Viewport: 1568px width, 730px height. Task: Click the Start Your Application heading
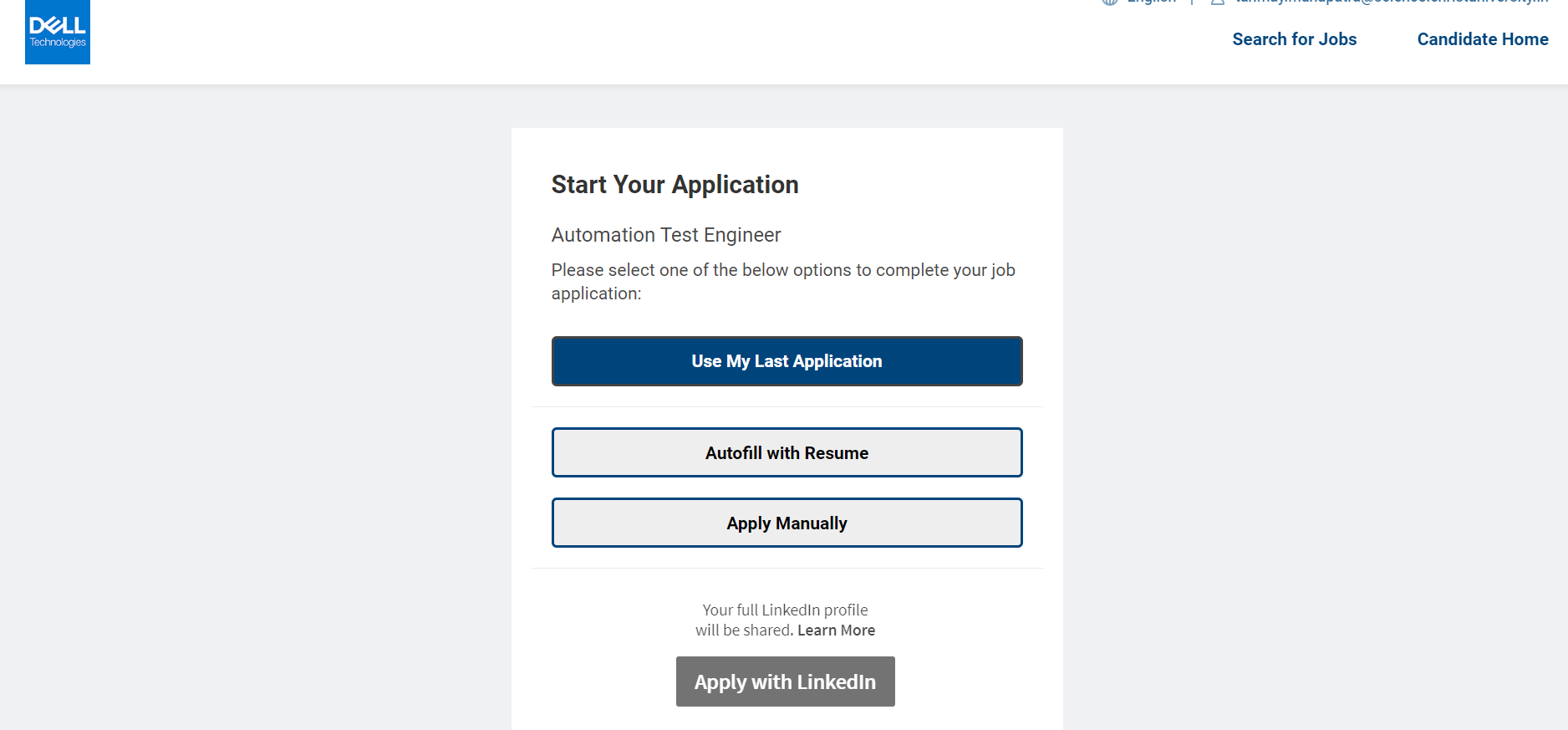tap(675, 185)
